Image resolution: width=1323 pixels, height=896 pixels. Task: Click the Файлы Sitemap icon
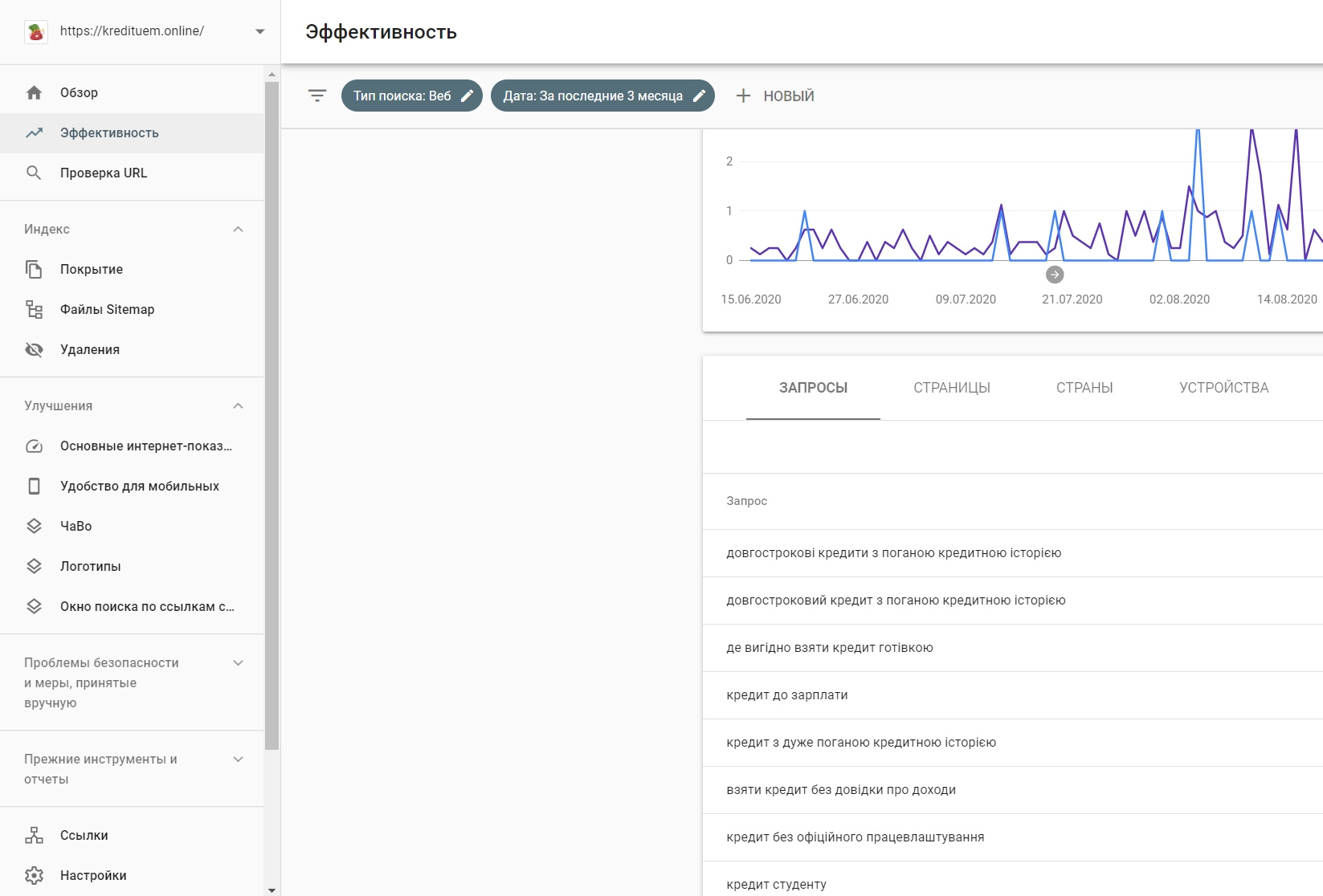coord(34,309)
